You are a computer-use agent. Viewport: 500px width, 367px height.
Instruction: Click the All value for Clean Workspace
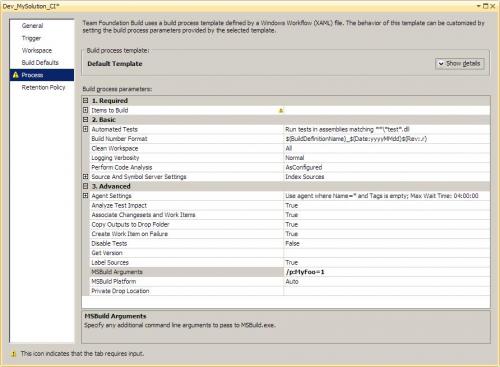click(289, 148)
